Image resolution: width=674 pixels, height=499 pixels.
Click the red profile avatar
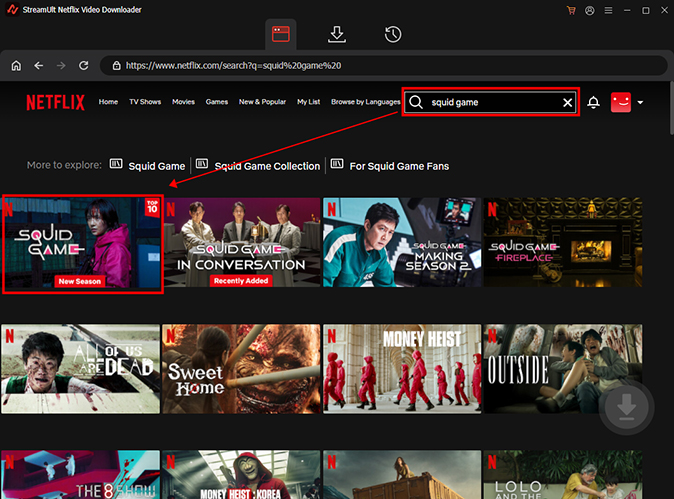[621, 102]
